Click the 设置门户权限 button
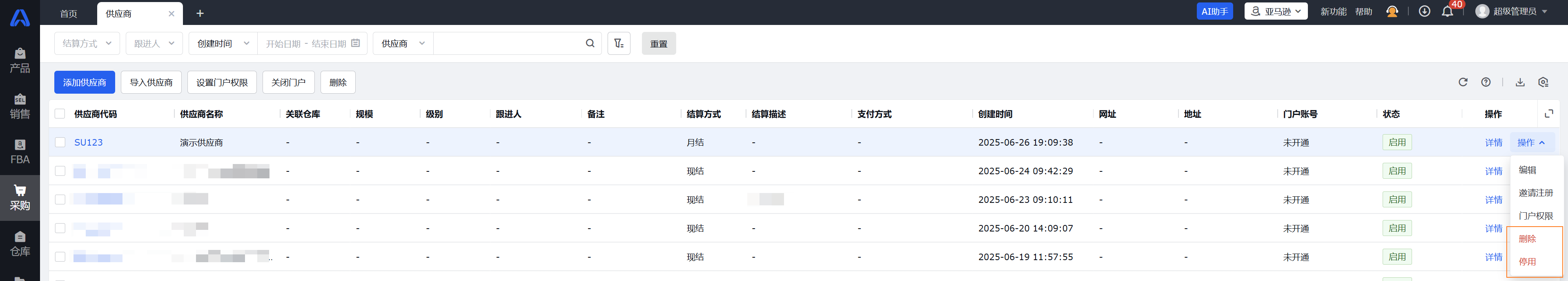Image resolution: width=1568 pixels, height=281 pixels. point(222,82)
